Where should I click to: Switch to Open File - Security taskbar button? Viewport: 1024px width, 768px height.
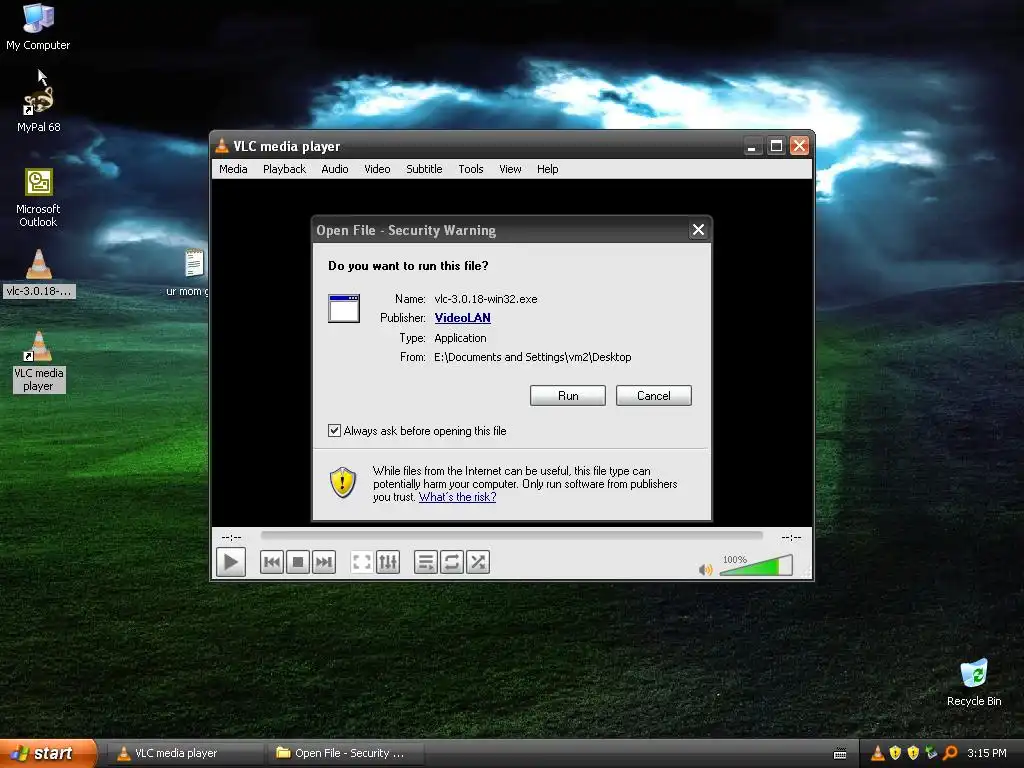point(345,753)
